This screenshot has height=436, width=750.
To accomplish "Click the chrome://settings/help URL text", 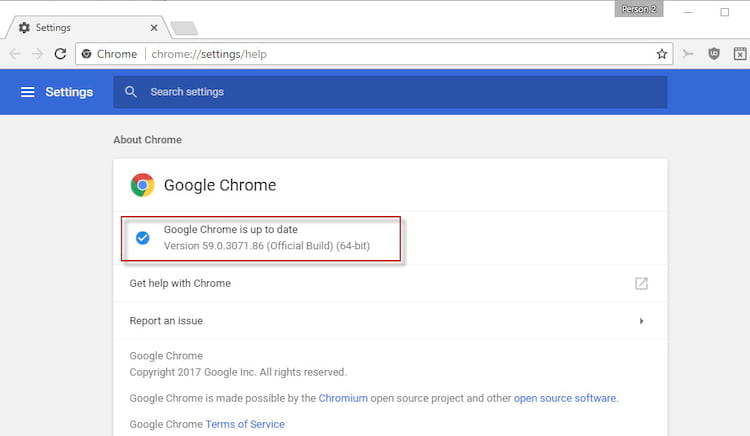I will coord(209,54).
